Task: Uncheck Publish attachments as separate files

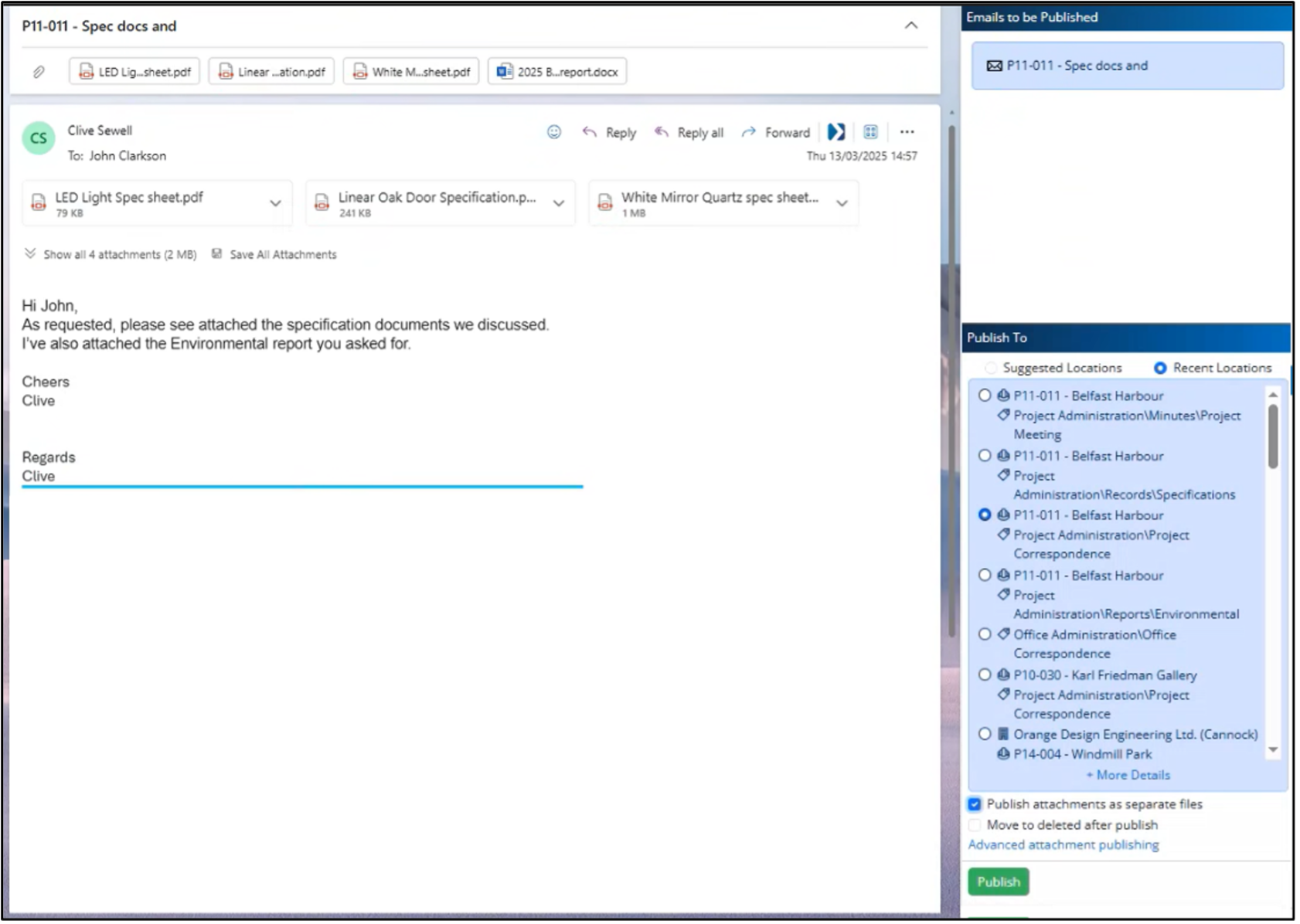Action: coord(975,804)
